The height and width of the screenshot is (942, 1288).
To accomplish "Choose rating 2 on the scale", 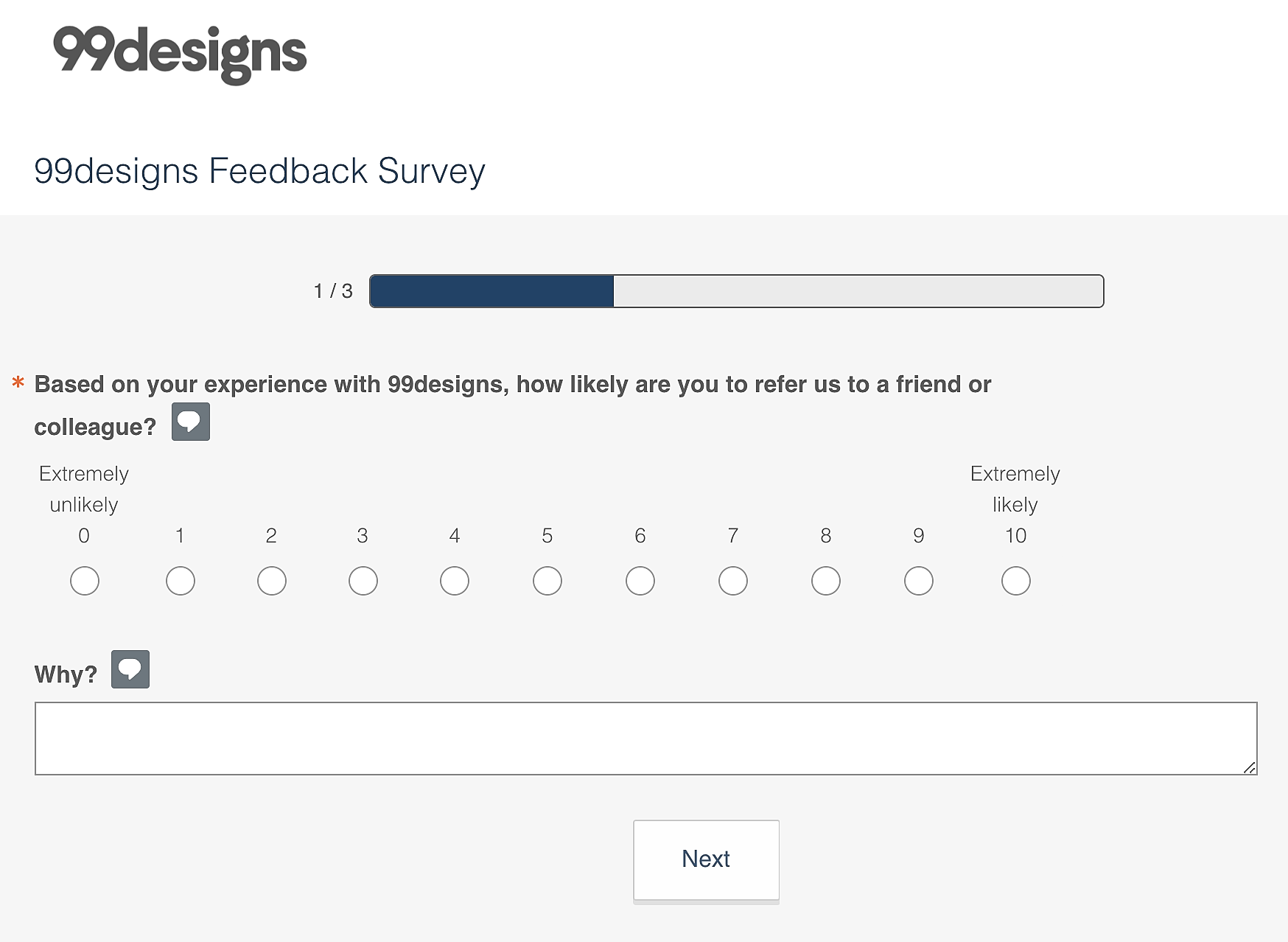I will click(272, 581).
